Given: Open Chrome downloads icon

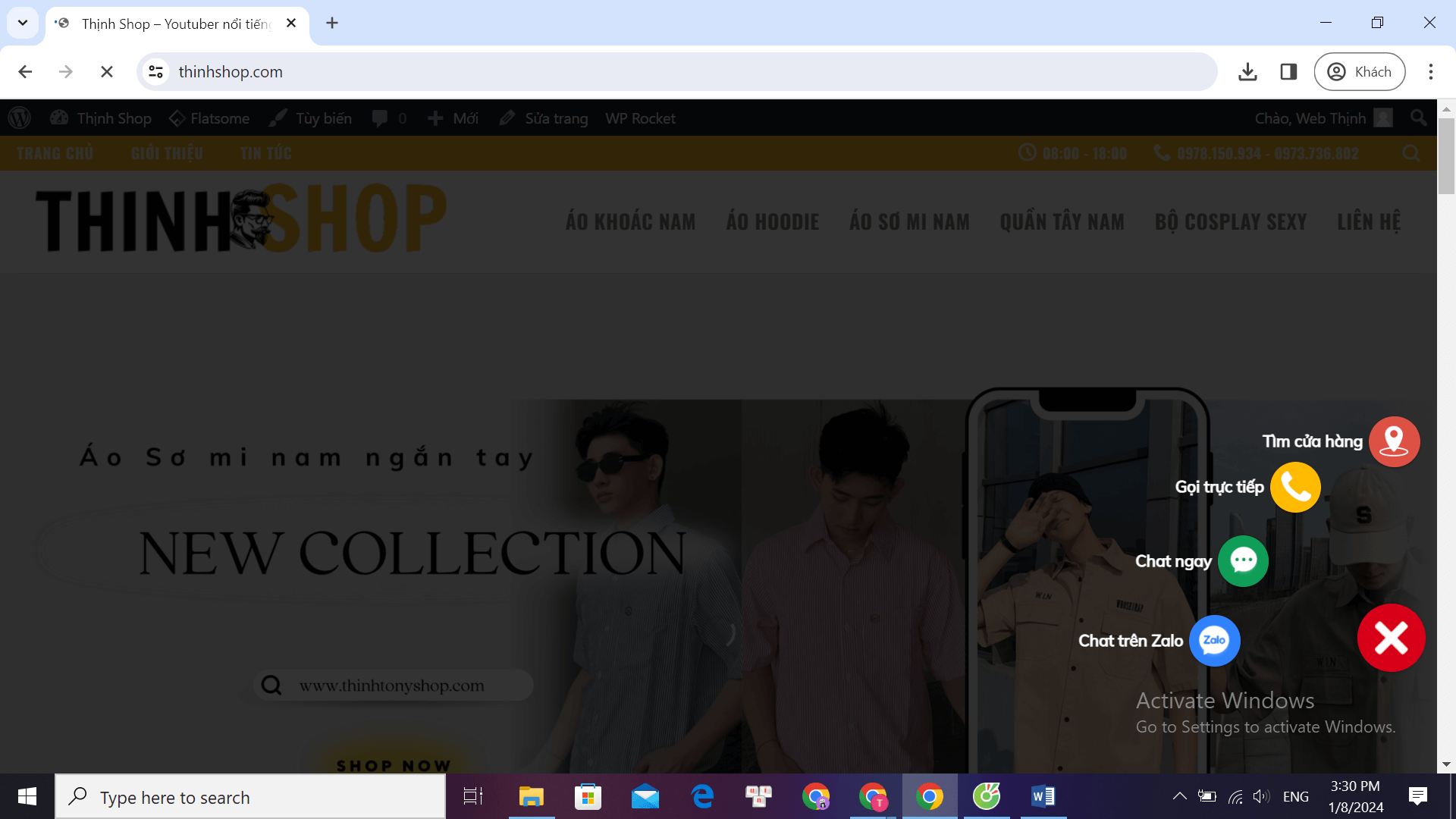Looking at the screenshot, I should tap(1247, 71).
